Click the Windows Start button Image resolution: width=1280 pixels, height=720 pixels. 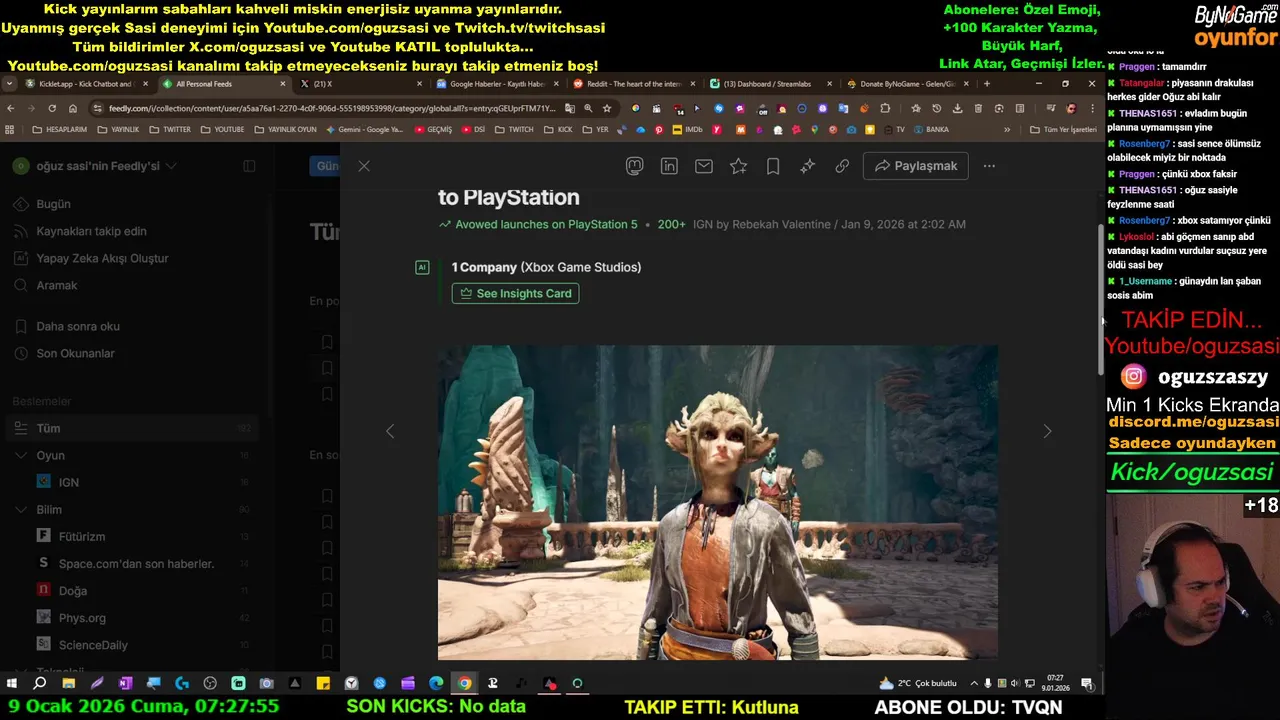click(x=11, y=683)
